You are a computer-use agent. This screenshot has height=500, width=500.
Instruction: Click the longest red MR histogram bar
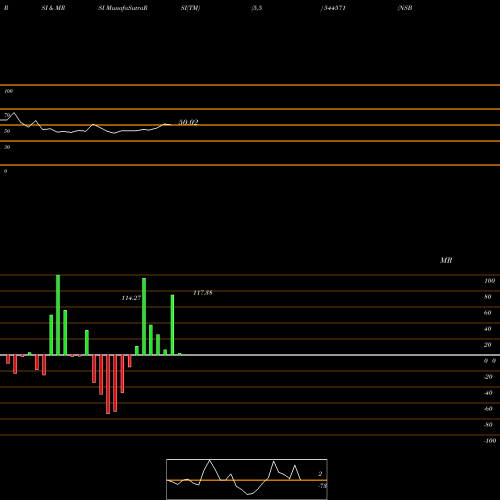click(x=108, y=384)
